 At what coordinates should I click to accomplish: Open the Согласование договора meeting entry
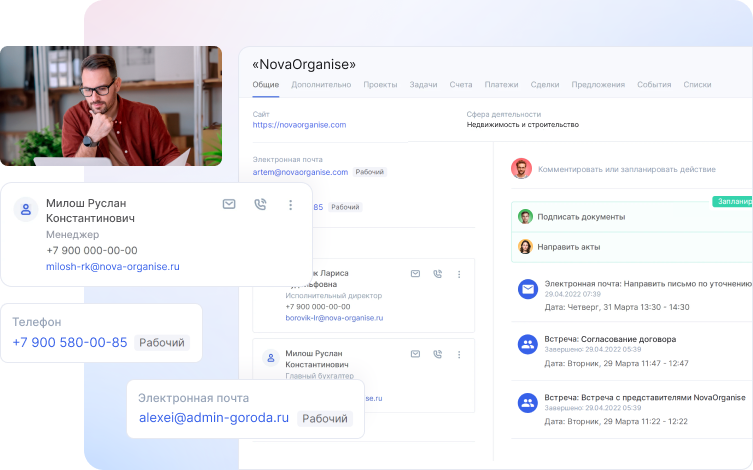pos(610,339)
